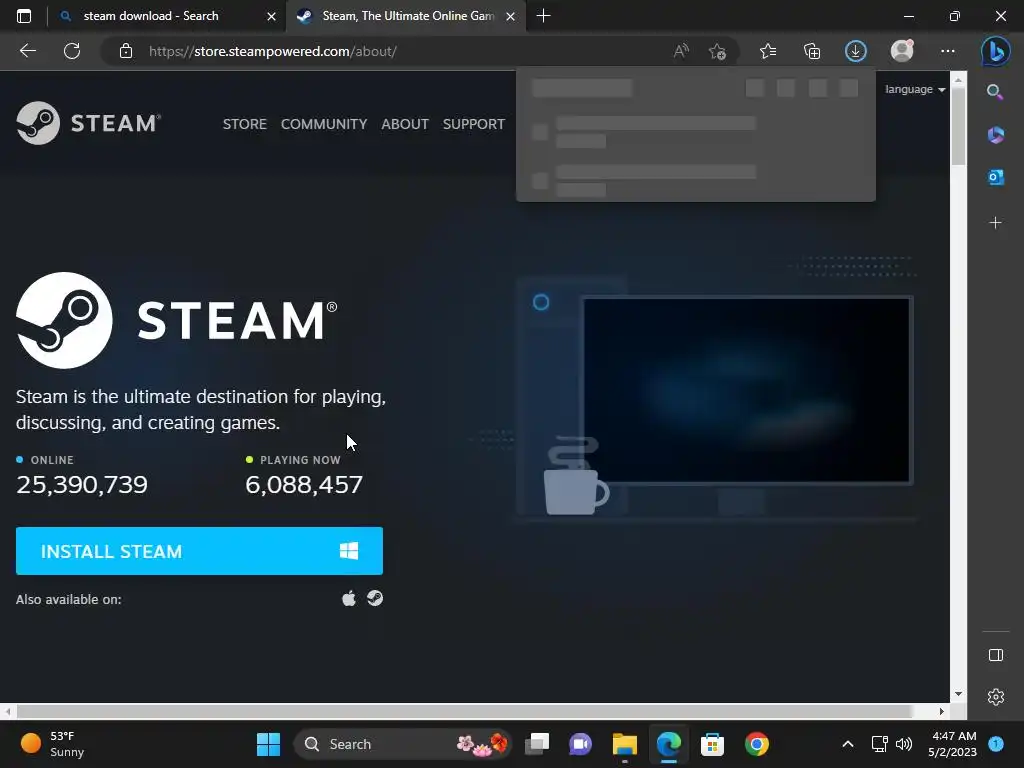Screen dimensions: 1024x768
Task: Click the INSTALL STEAM button
Action: [x=199, y=551]
